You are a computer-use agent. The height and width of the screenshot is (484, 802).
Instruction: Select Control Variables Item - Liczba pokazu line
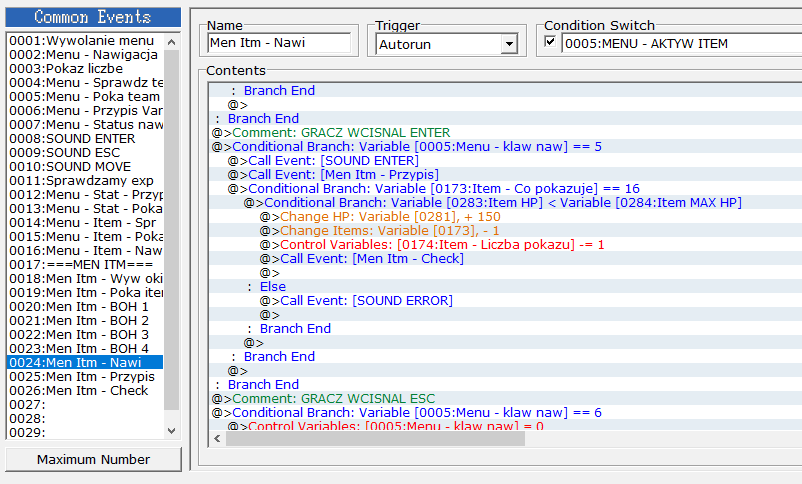tap(505, 244)
